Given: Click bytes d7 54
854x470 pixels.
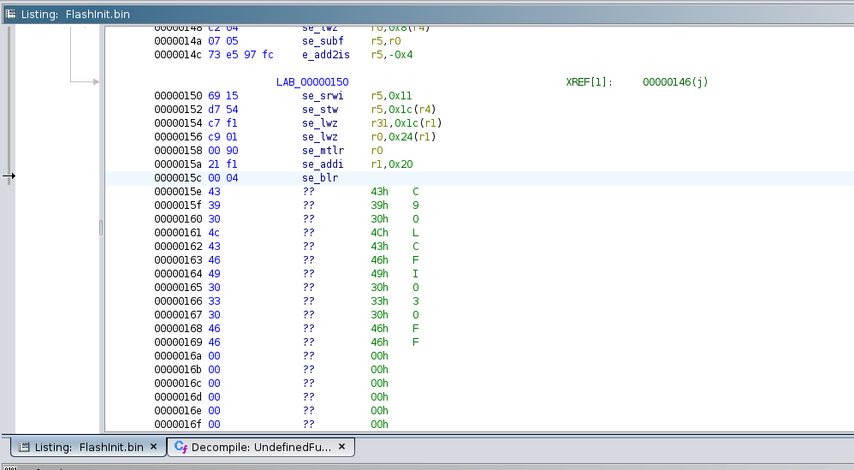Looking at the screenshot, I should coord(223,109).
